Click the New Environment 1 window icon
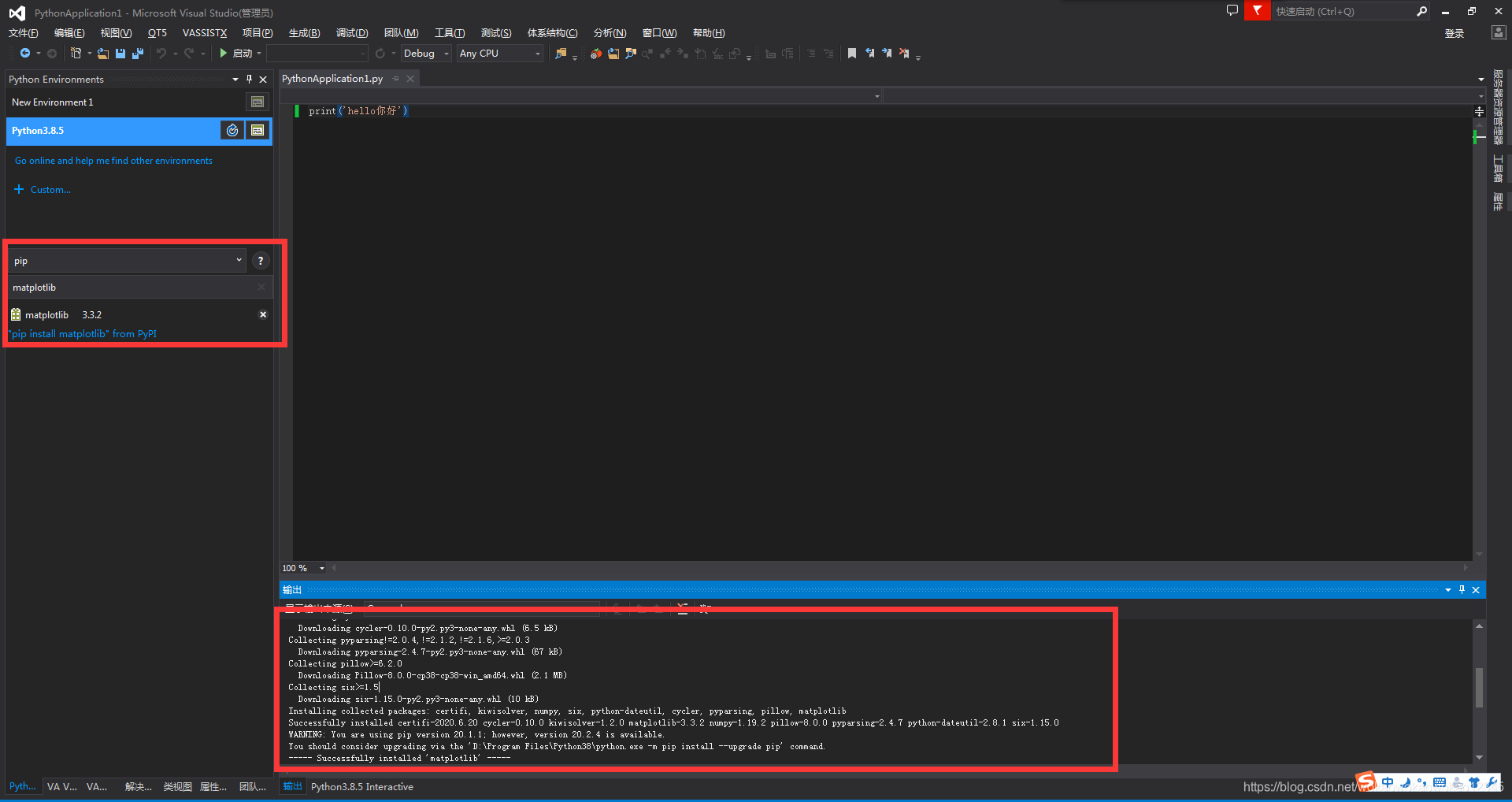The image size is (1512, 802). tap(258, 102)
